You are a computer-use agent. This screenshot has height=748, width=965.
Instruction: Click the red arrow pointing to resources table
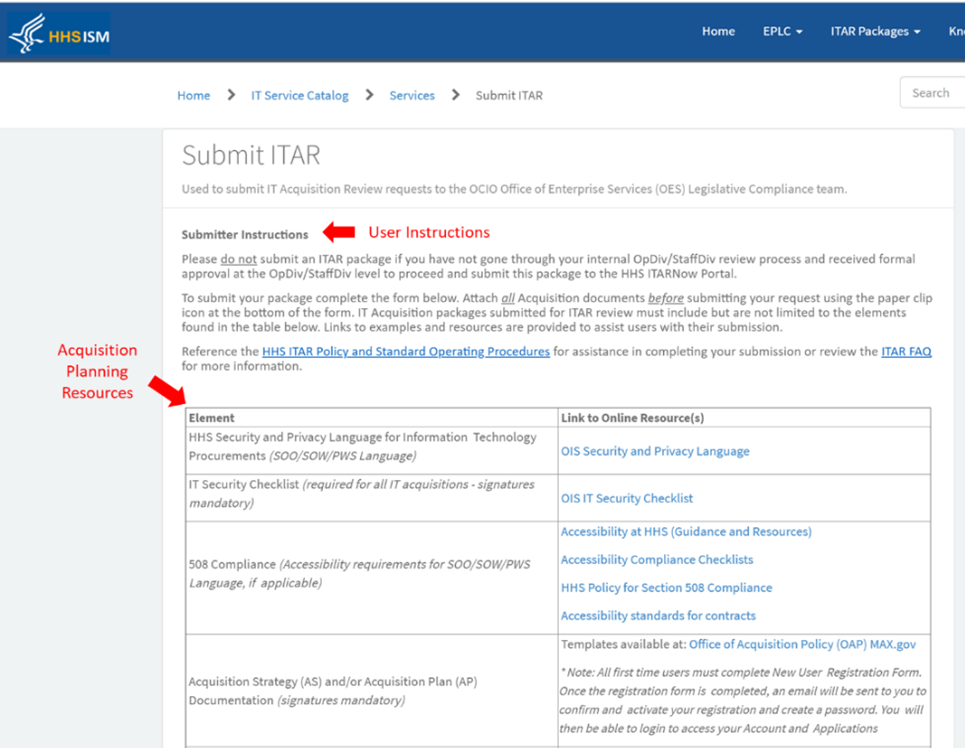pos(166,391)
